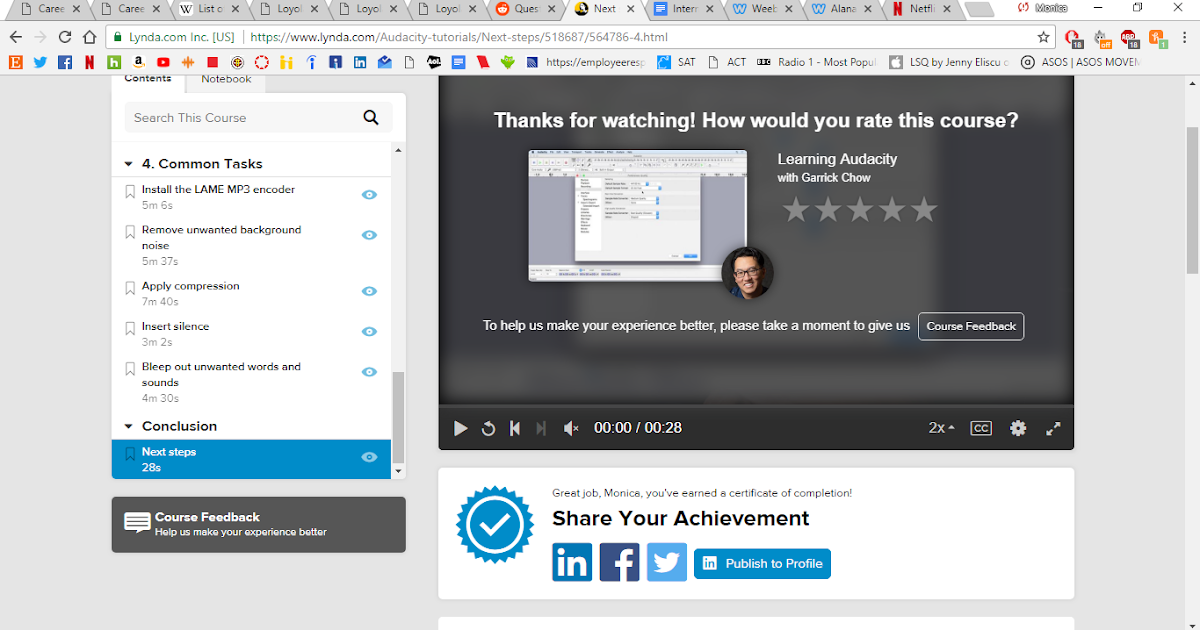Viewport: 1200px width, 630px height.
Task: Go back with the browser back arrow
Action: click(15, 37)
